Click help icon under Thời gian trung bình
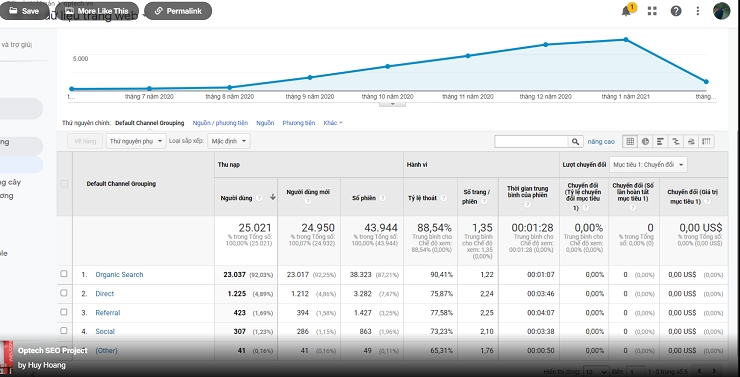Viewport: 740px width, 377px height. pos(527,204)
